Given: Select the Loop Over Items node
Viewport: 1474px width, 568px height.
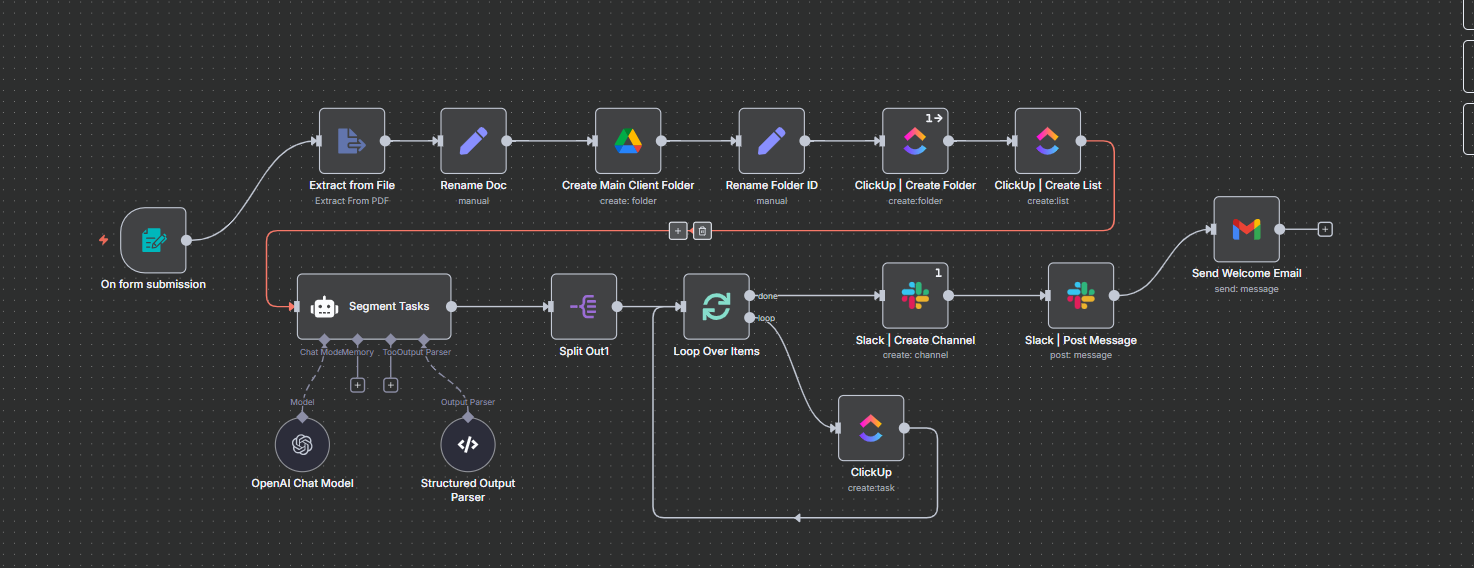Looking at the screenshot, I should [716, 307].
